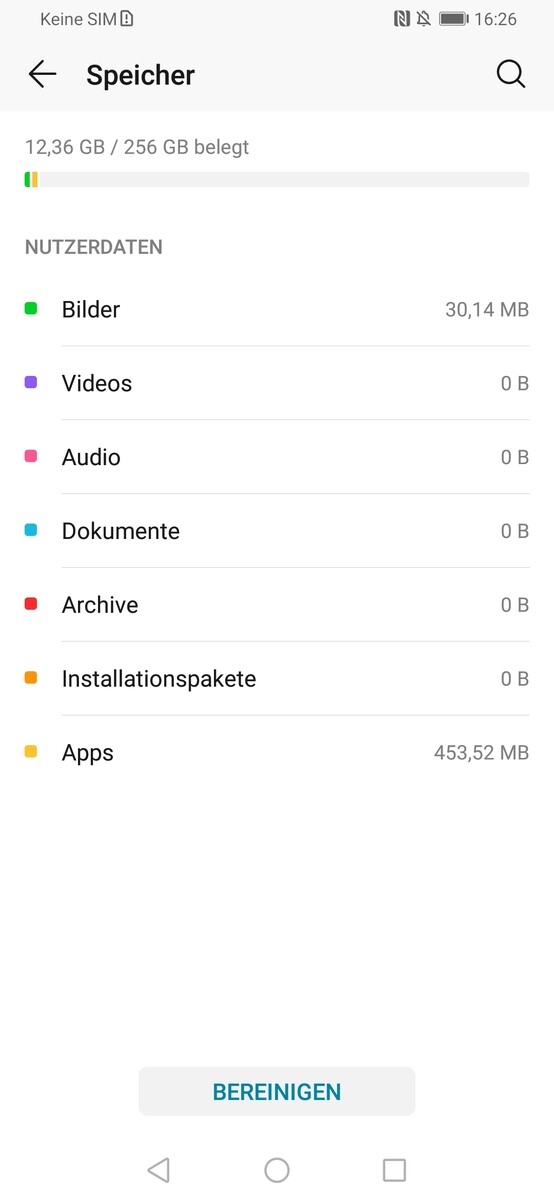Click the green Bilder color dot
This screenshot has height=1200, width=554.
(31, 309)
